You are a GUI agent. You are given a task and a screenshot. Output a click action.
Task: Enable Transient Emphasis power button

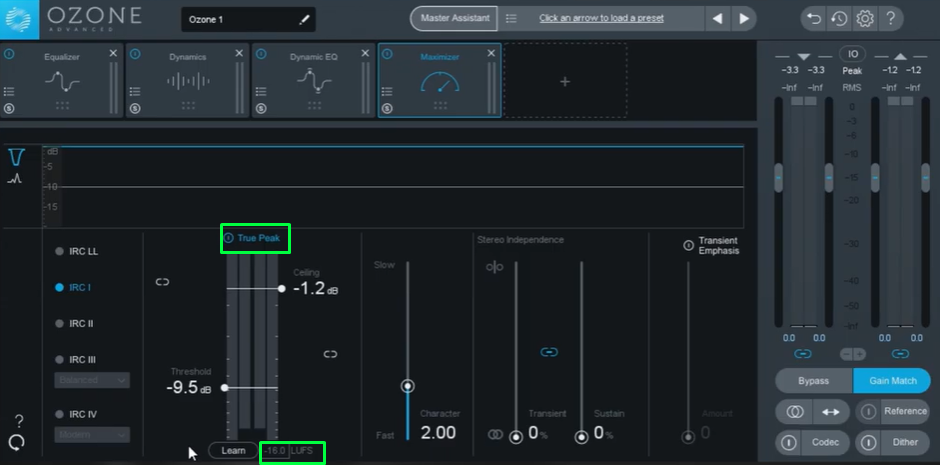688,245
